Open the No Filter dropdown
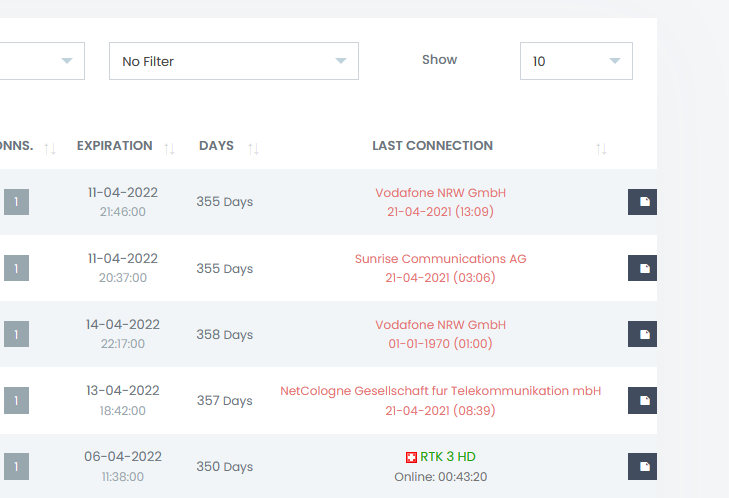 pos(233,61)
